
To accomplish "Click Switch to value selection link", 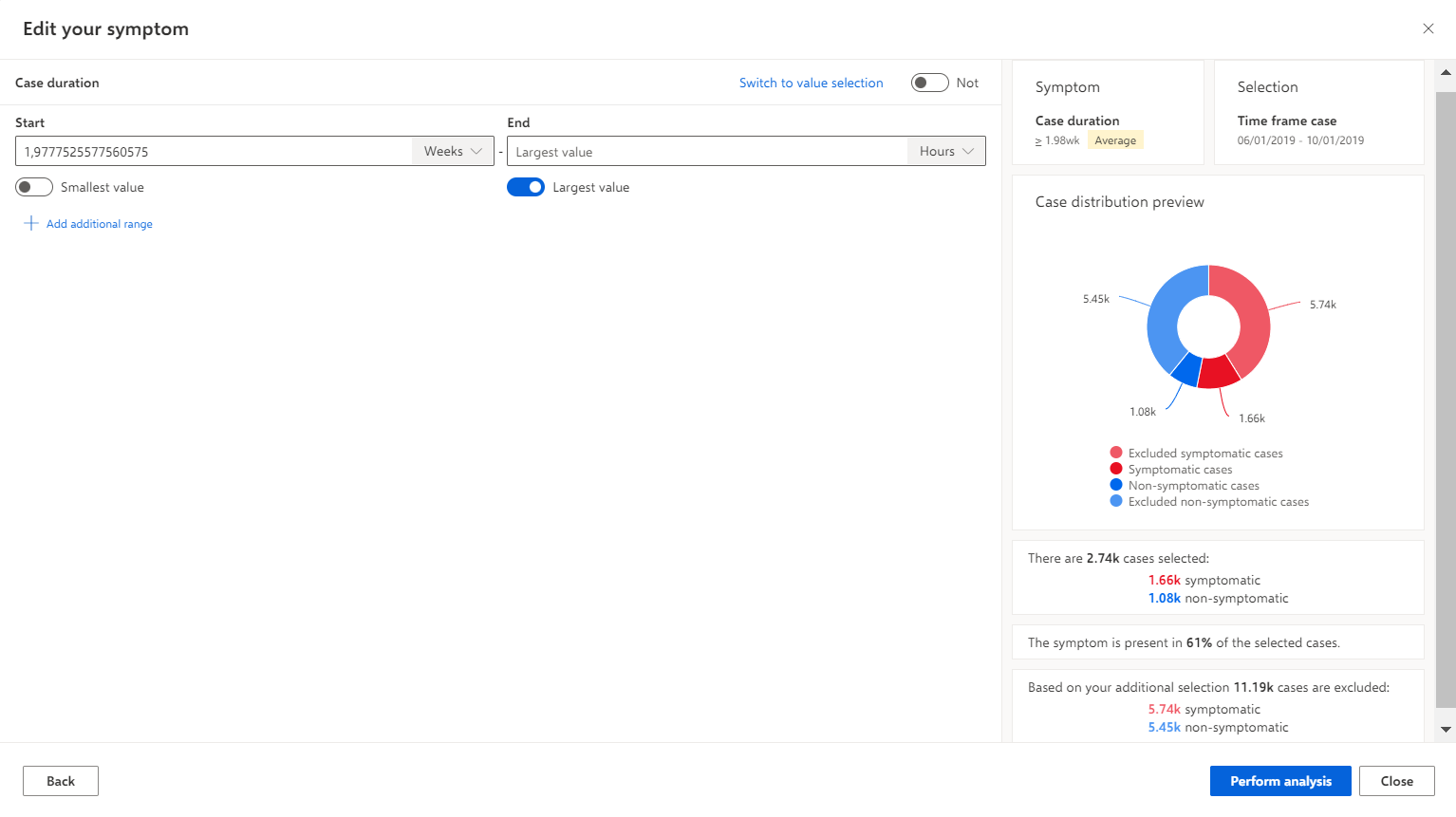I will coord(812,83).
